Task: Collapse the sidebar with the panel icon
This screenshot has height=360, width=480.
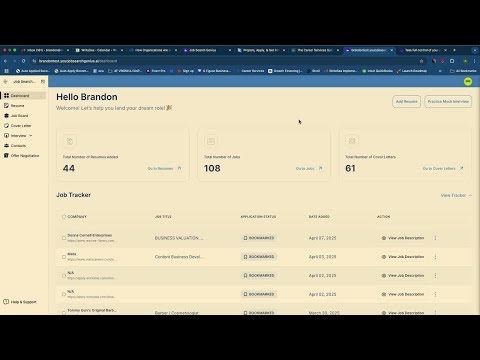Action: [x=43, y=81]
